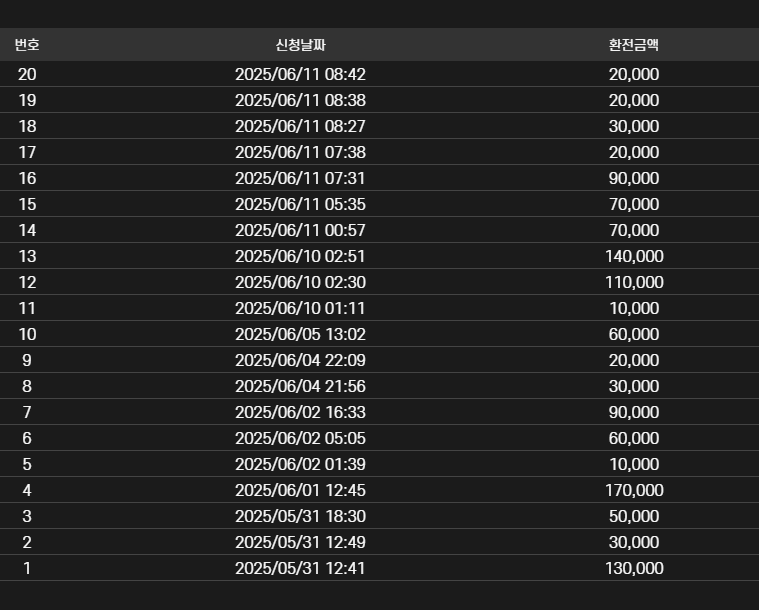Click the 130,000 amount in row 1

pos(634,568)
